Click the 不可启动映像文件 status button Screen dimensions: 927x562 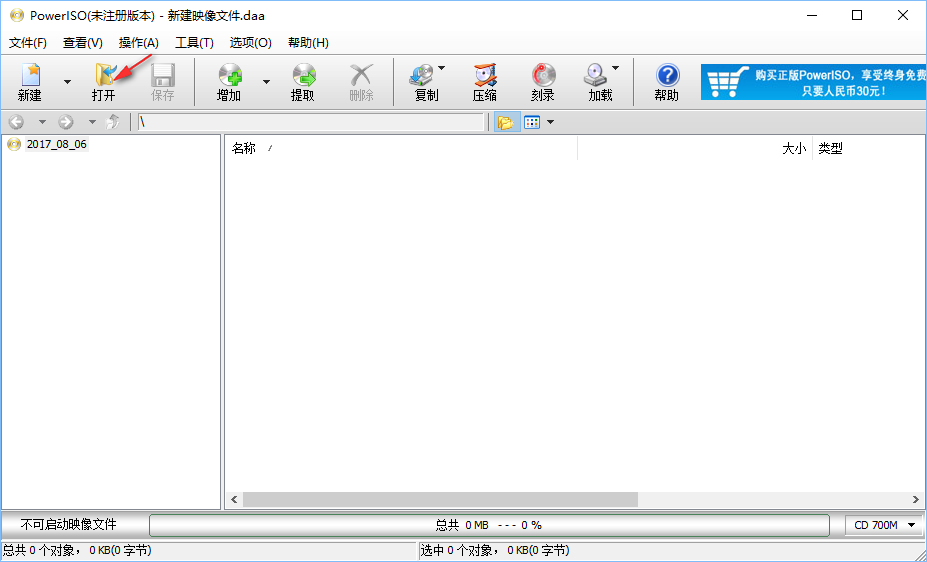[x=69, y=525]
